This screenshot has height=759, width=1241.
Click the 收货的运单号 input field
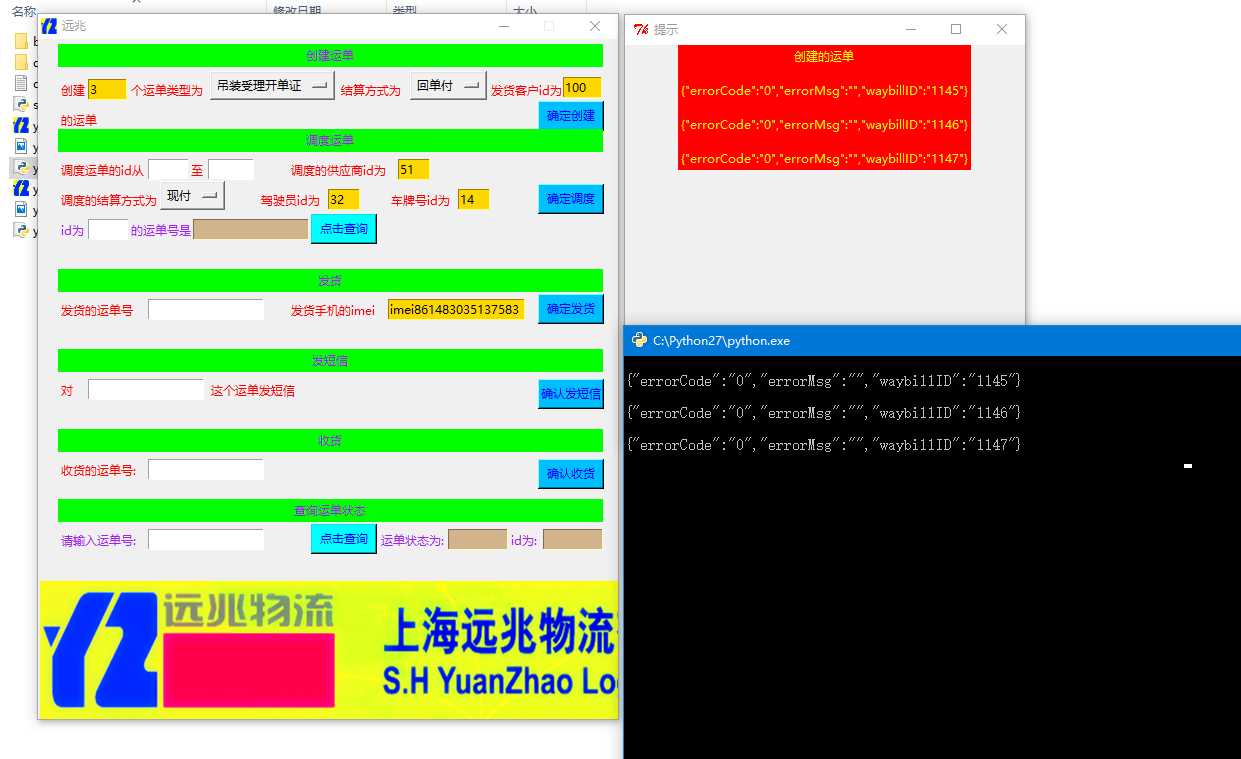[206, 470]
